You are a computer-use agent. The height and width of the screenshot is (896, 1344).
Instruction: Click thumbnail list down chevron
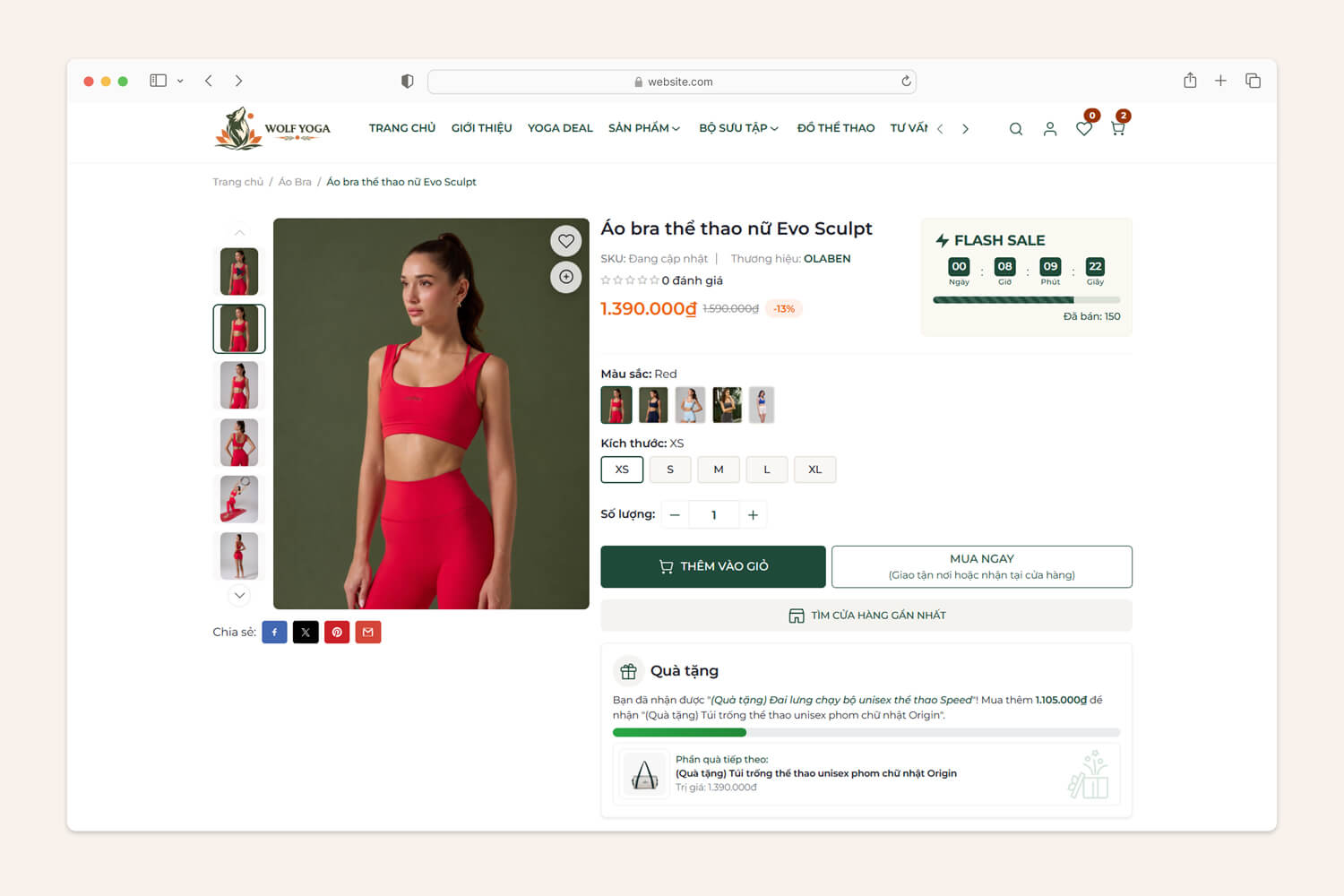coord(239,595)
